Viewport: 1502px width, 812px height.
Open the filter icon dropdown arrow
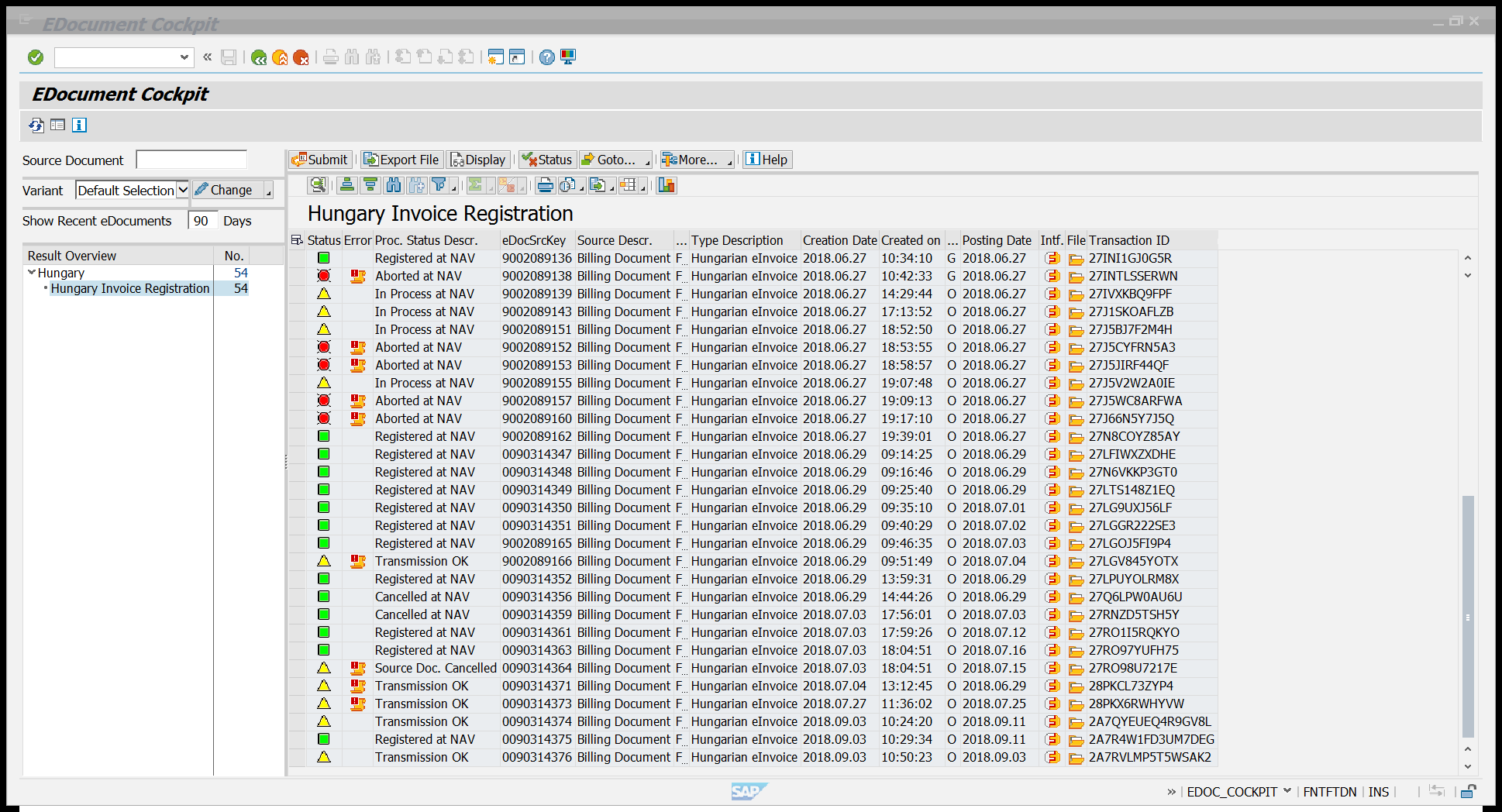453,186
